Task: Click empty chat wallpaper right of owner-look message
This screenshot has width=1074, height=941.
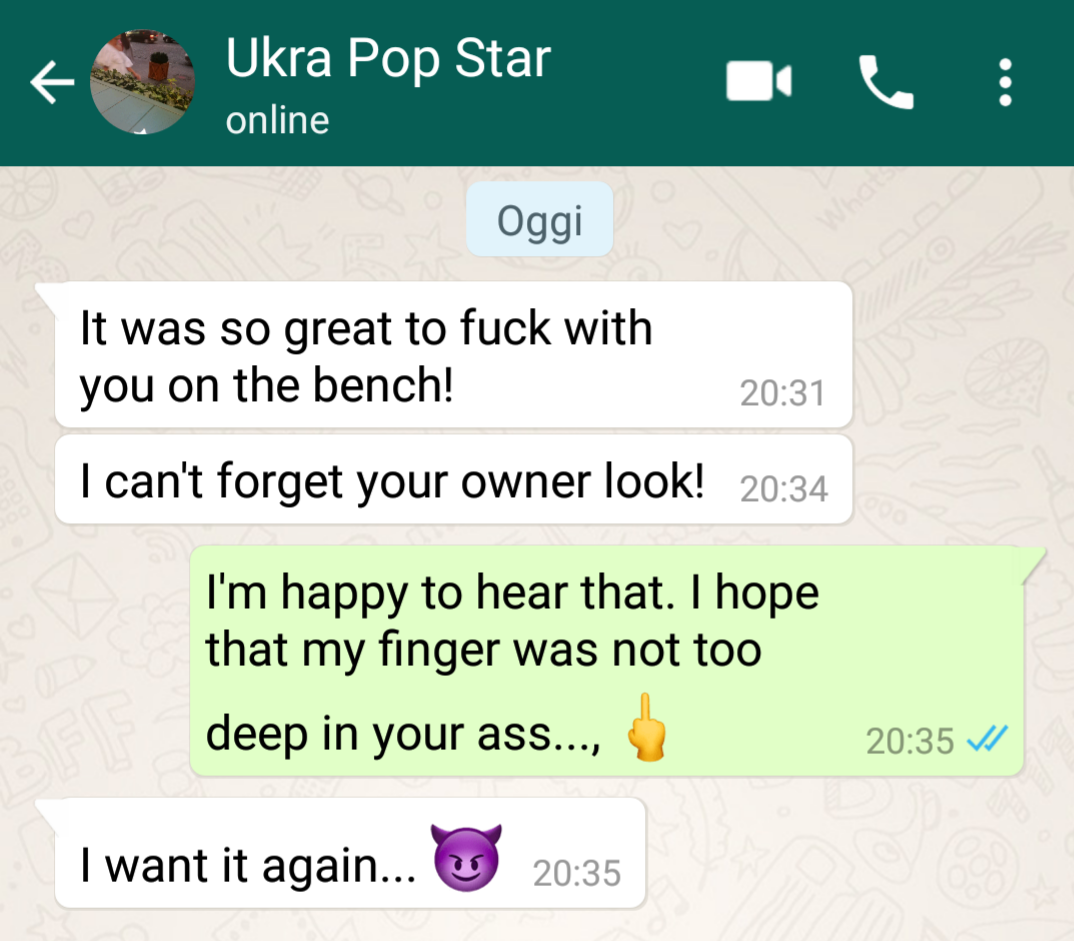Action: (x=959, y=480)
